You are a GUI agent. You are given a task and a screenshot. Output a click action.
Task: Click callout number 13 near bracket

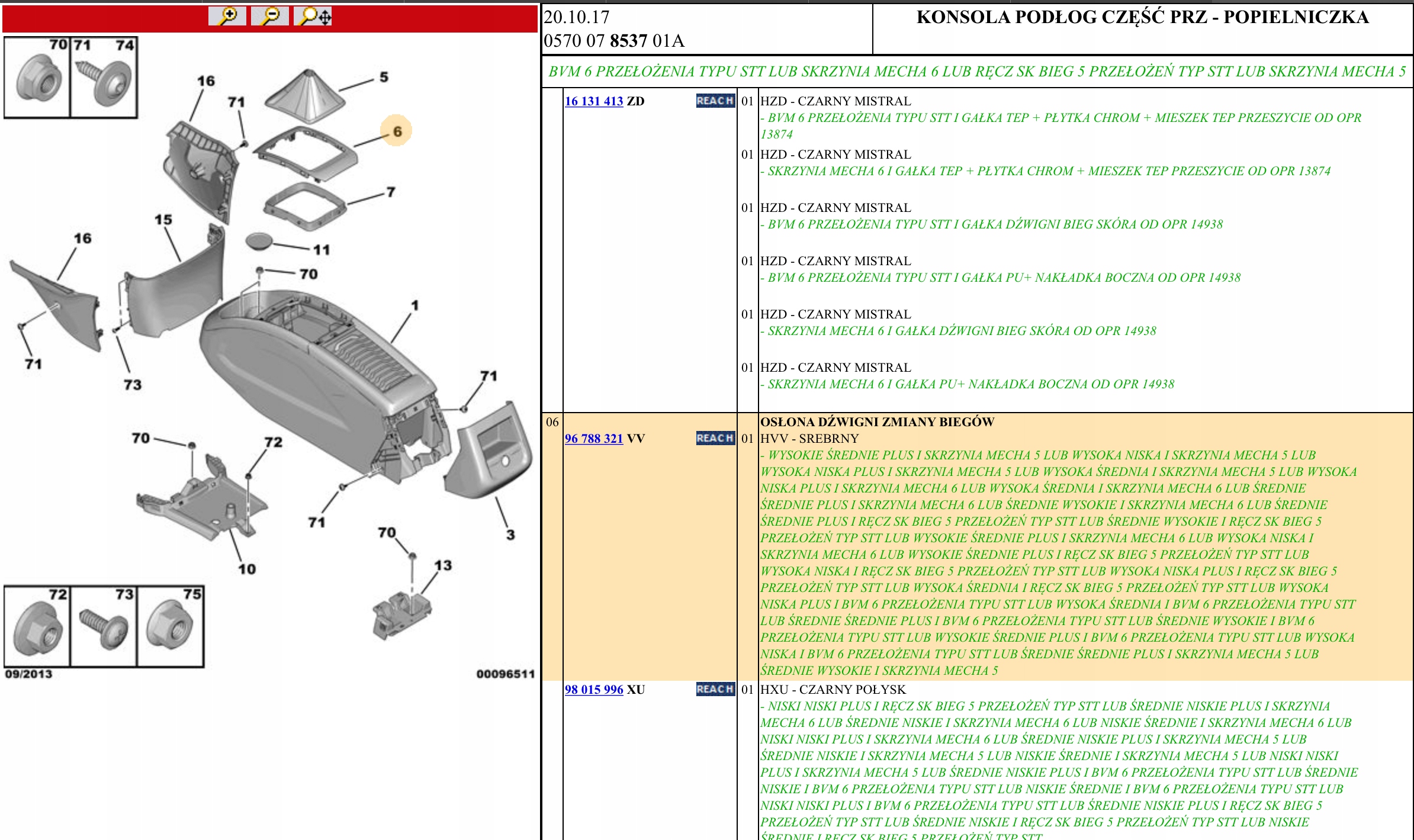click(x=443, y=565)
